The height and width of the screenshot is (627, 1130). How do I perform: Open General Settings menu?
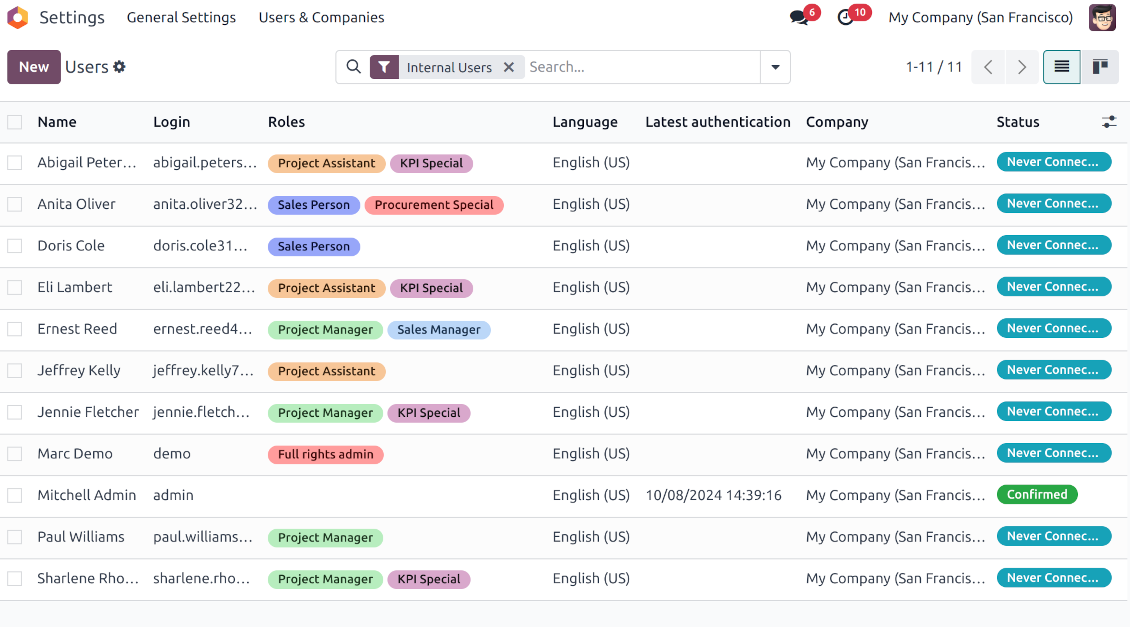(181, 18)
